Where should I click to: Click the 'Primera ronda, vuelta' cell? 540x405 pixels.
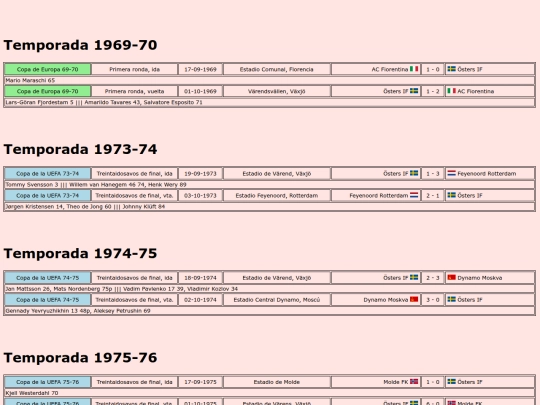click(x=134, y=91)
